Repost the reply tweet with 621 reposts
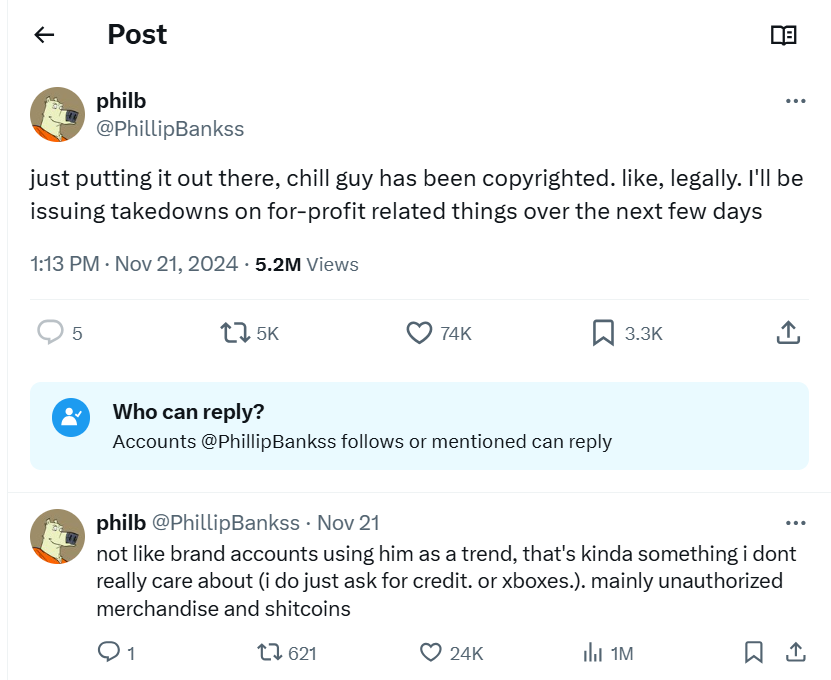The width and height of the screenshot is (831, 680). pos(270,652)
